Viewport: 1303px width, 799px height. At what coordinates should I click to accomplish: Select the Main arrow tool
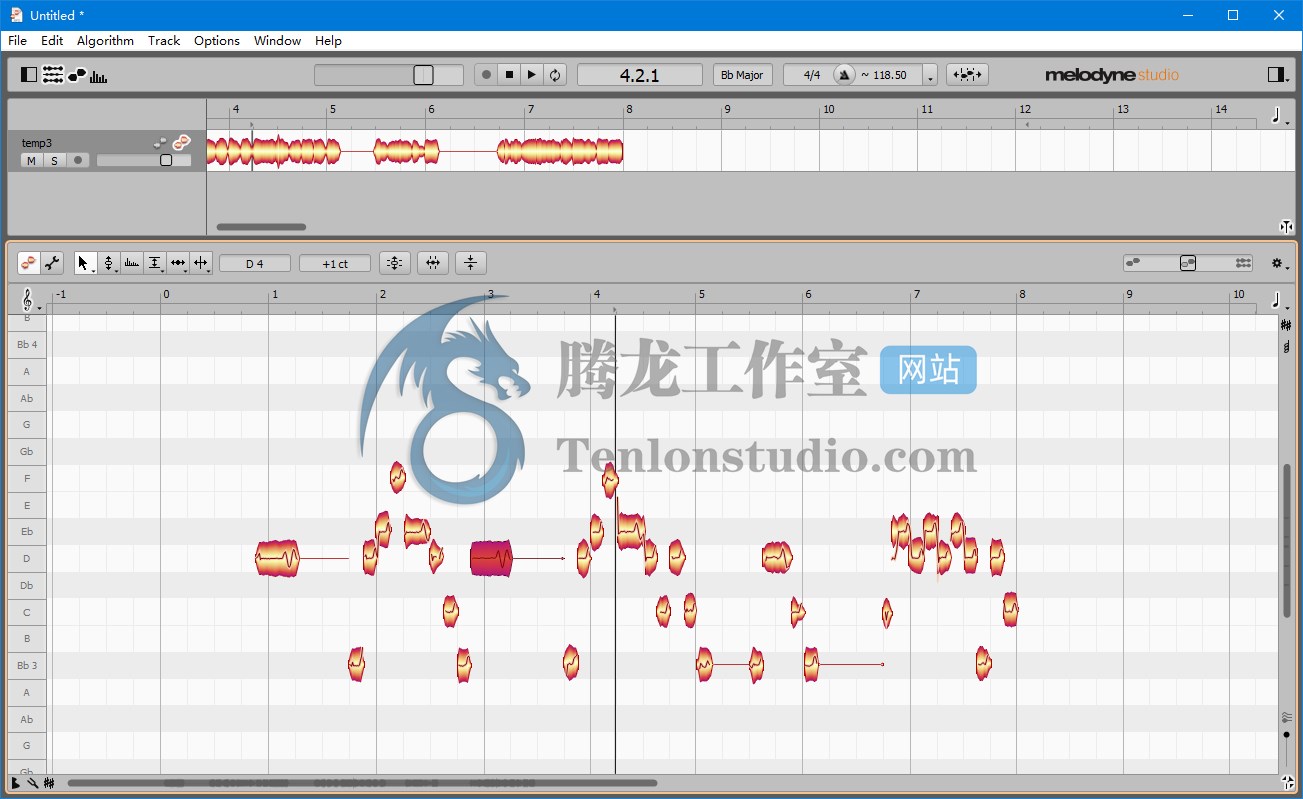pos(85,263)
